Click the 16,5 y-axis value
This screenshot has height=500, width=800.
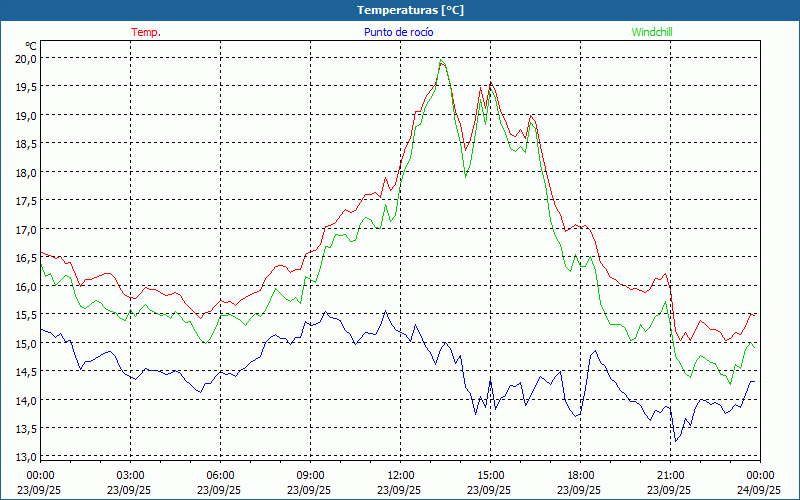(x=25, y=258)
